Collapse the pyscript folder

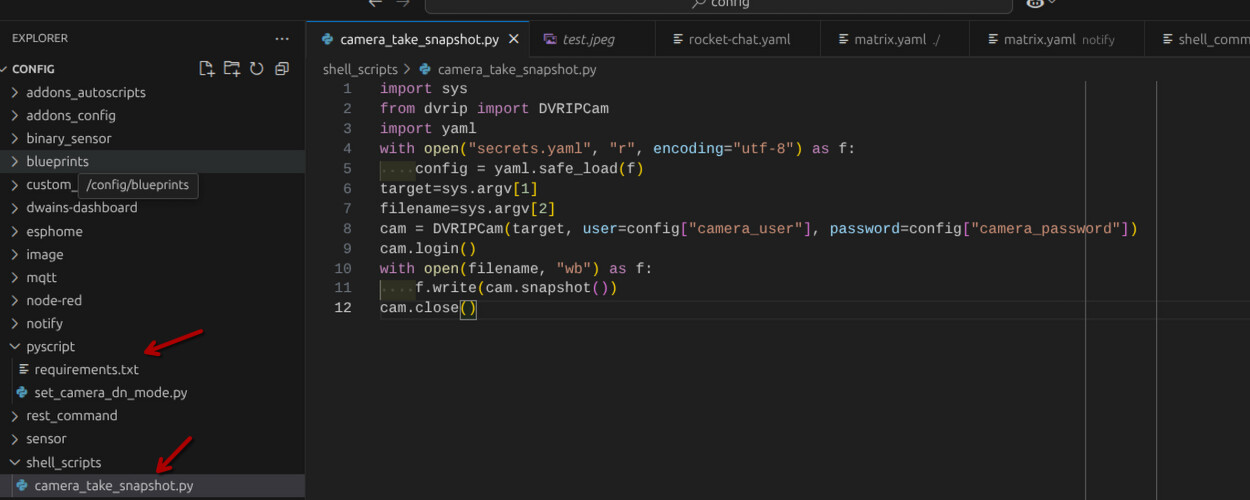pos(50,346)
